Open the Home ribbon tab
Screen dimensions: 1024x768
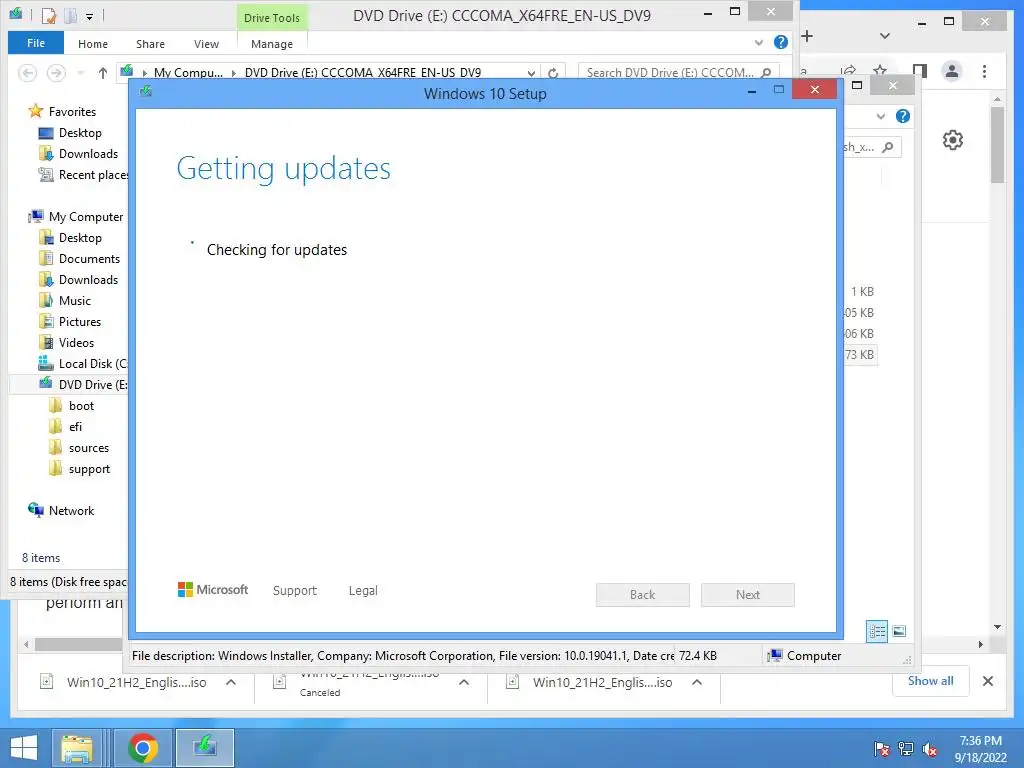click(x=93, y=44)
